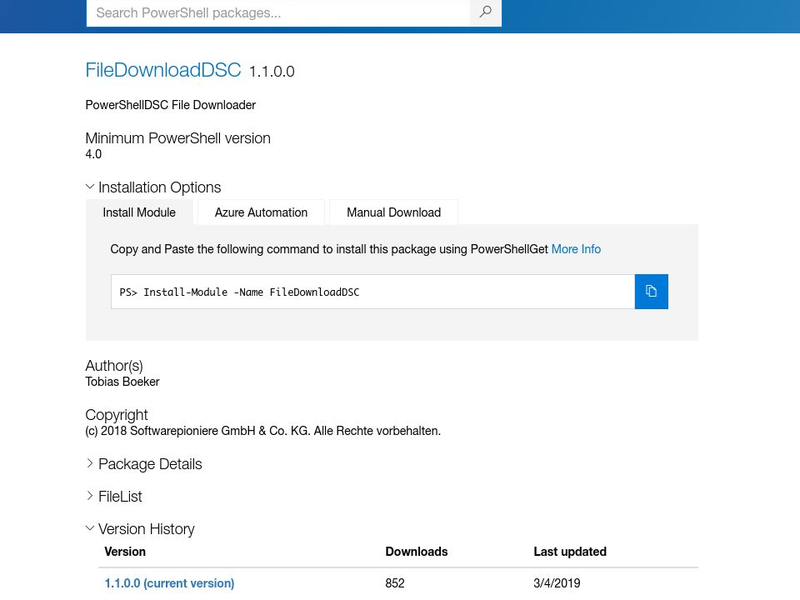Expand the FileList section

(114, 496)
